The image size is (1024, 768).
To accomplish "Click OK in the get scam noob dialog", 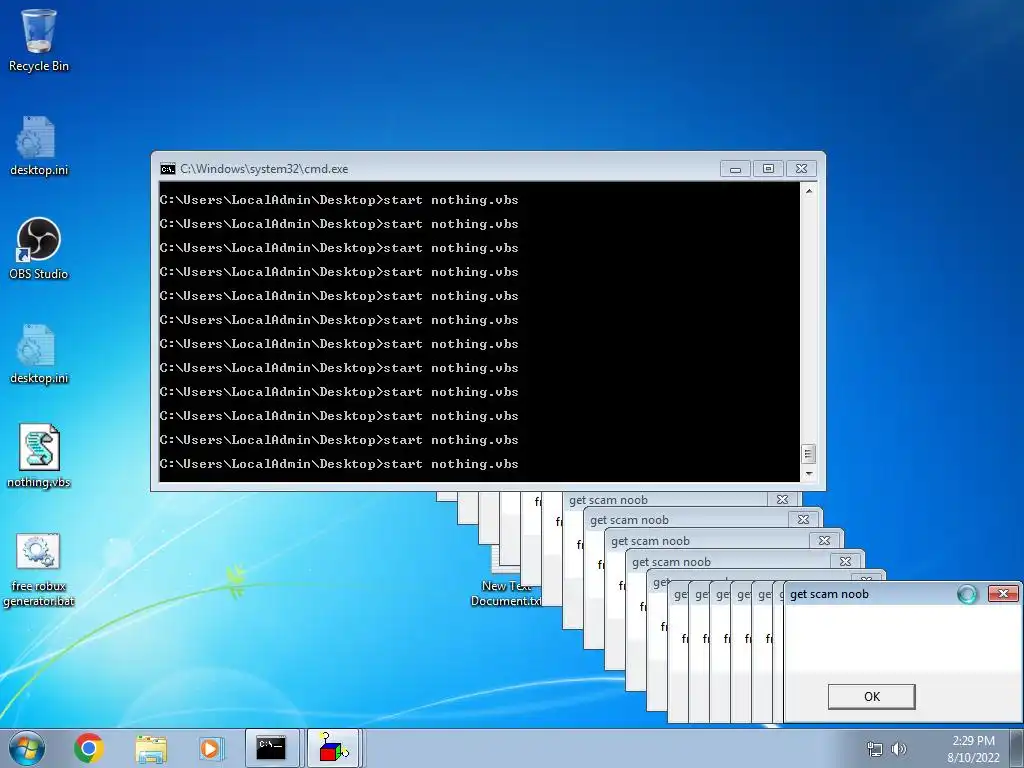I will tap(871, 696).
